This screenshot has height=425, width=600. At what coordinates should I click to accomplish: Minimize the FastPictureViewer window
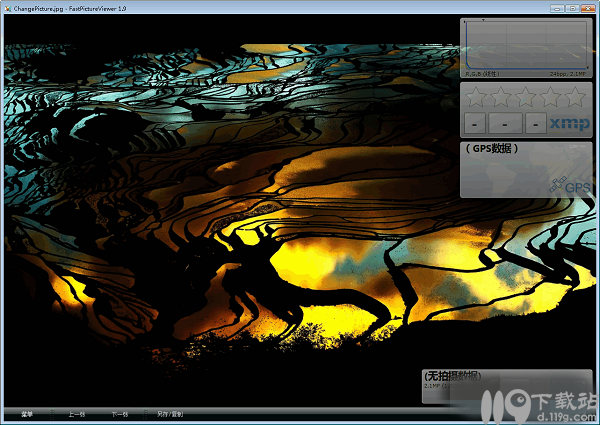557,8
